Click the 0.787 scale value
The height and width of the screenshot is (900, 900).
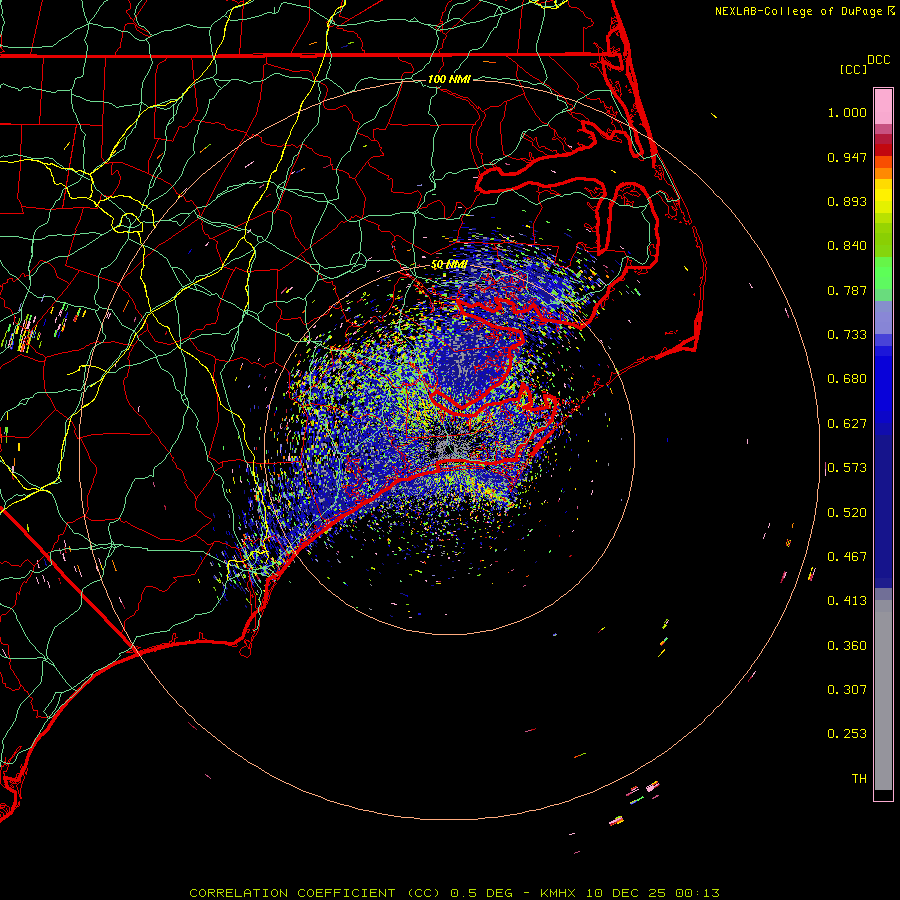click(x=847, y=290)
